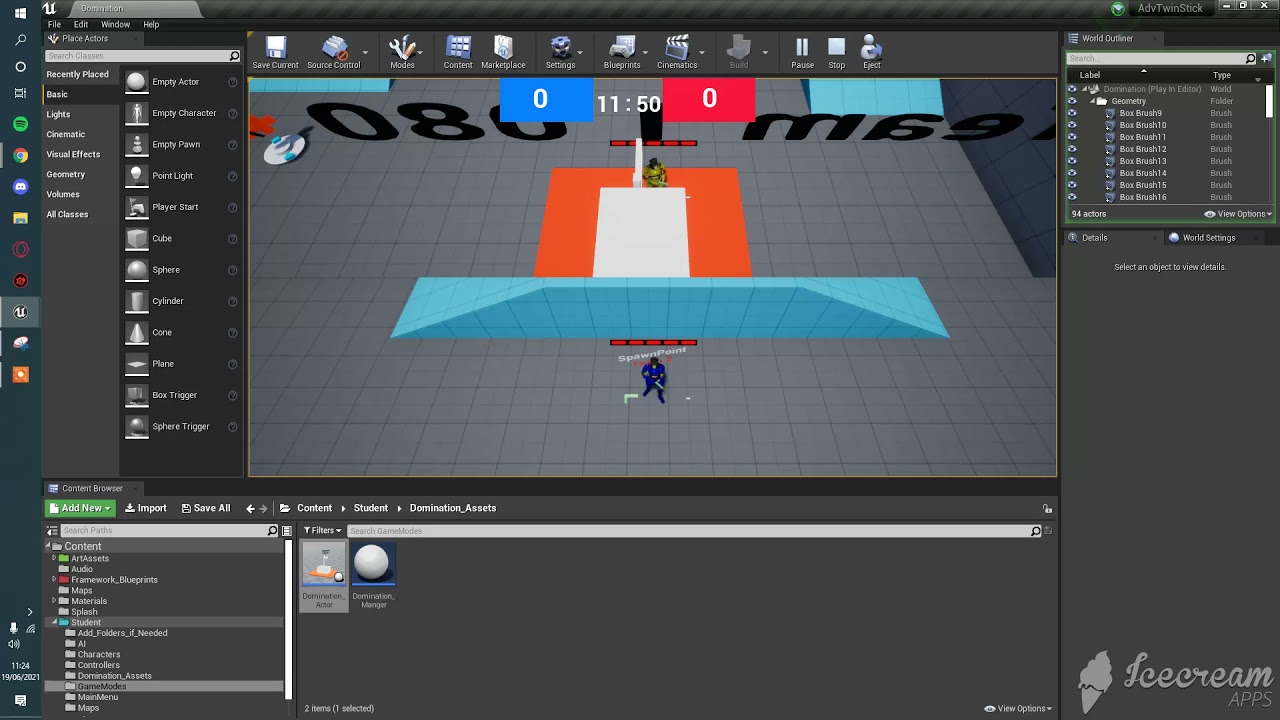
Task: Expand the Framework_Blueprints folder
Action: coord(54,580)
